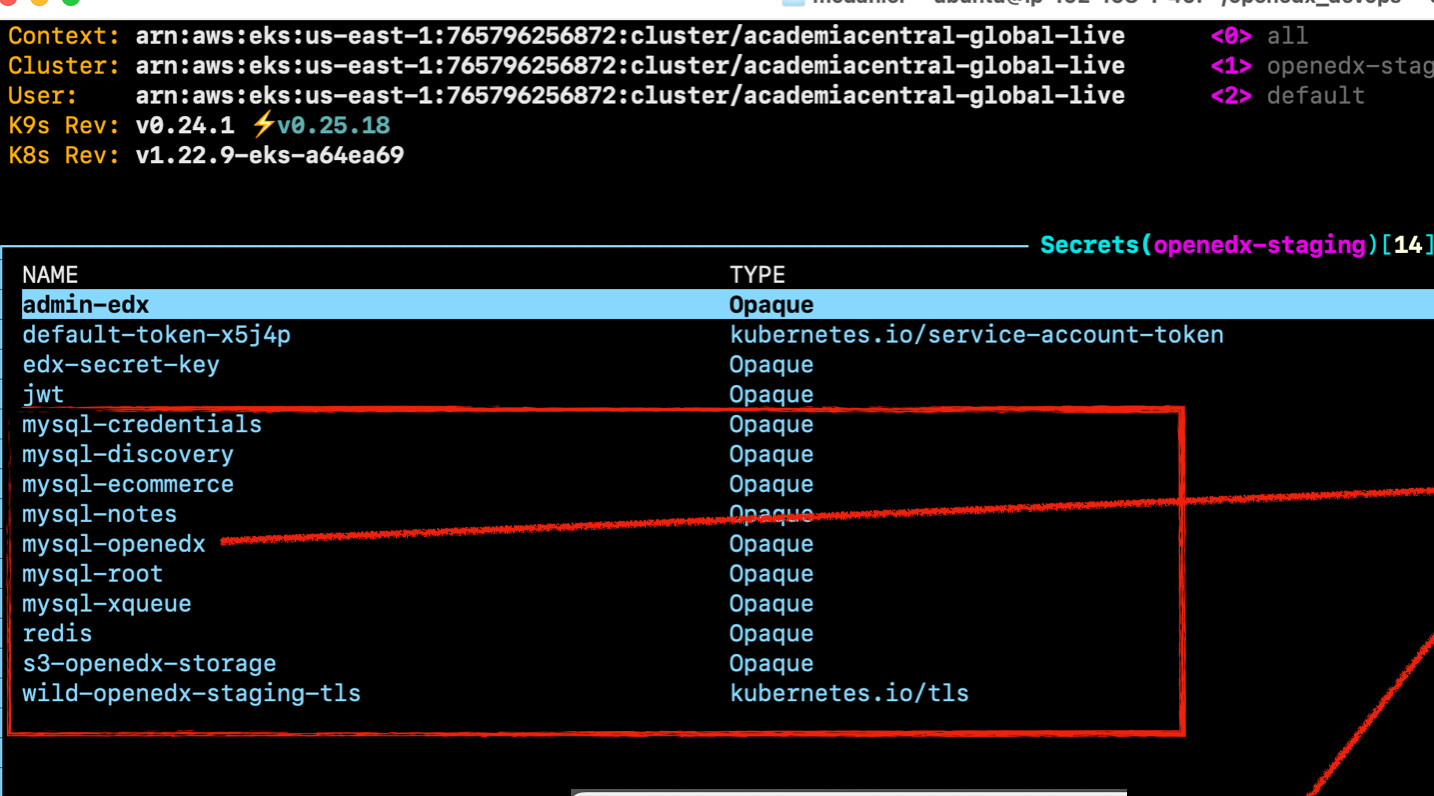Click the kubernetes.io/tls type value
Screen dimensions: 1434x796
(x=849, y=694)
